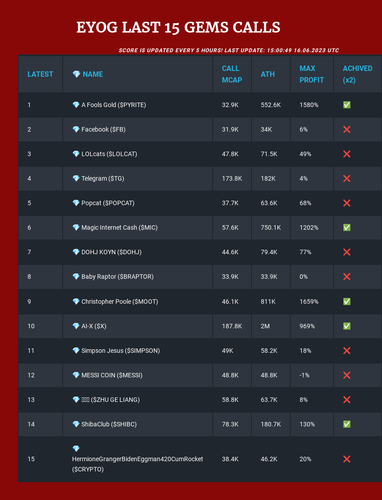Click the 78.3K call mcap value
The width and height of the screenshot is (382, 500).
point(230,424)
